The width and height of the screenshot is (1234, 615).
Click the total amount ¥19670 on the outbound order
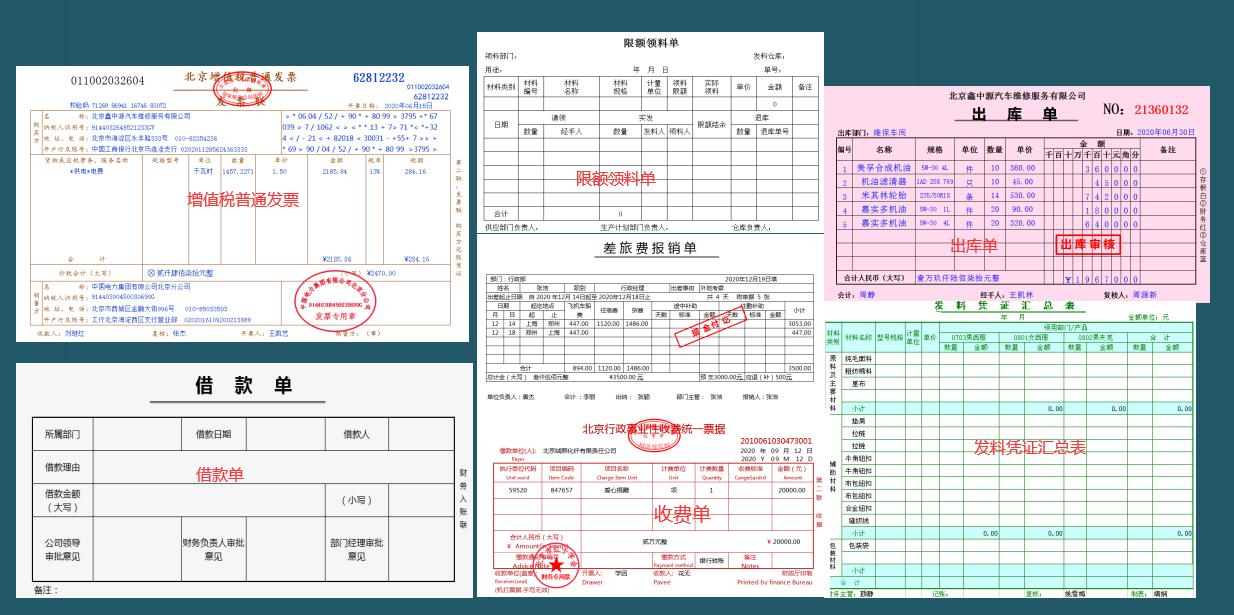tap(1102, 279)
